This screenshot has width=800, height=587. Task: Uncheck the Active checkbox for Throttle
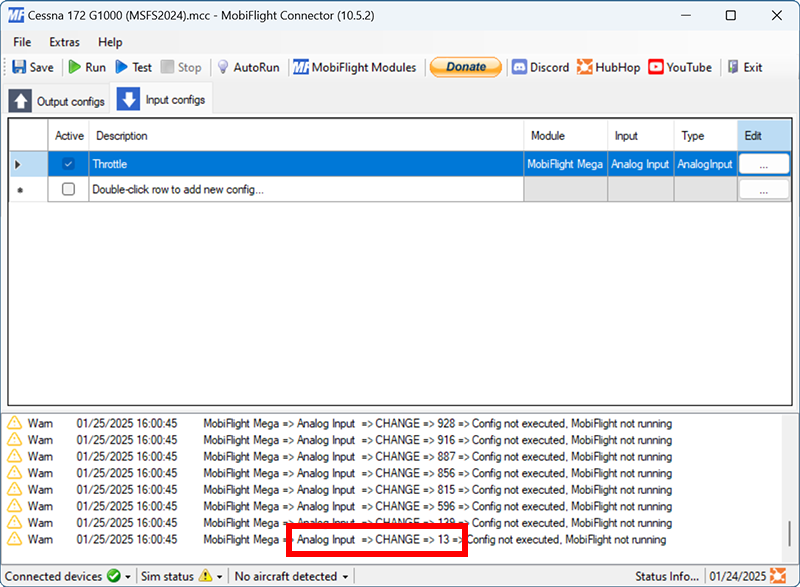click(x=68, y=164)
